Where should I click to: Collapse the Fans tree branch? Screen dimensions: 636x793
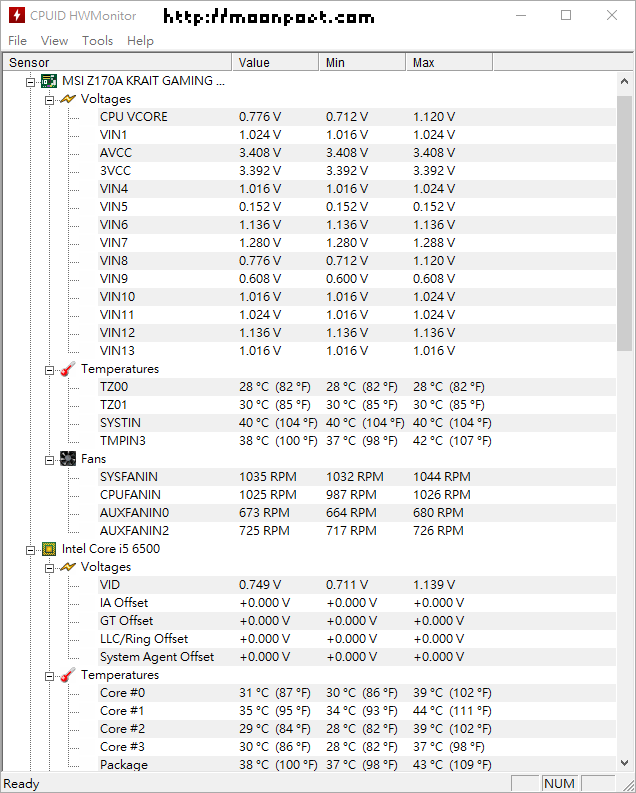49,459
